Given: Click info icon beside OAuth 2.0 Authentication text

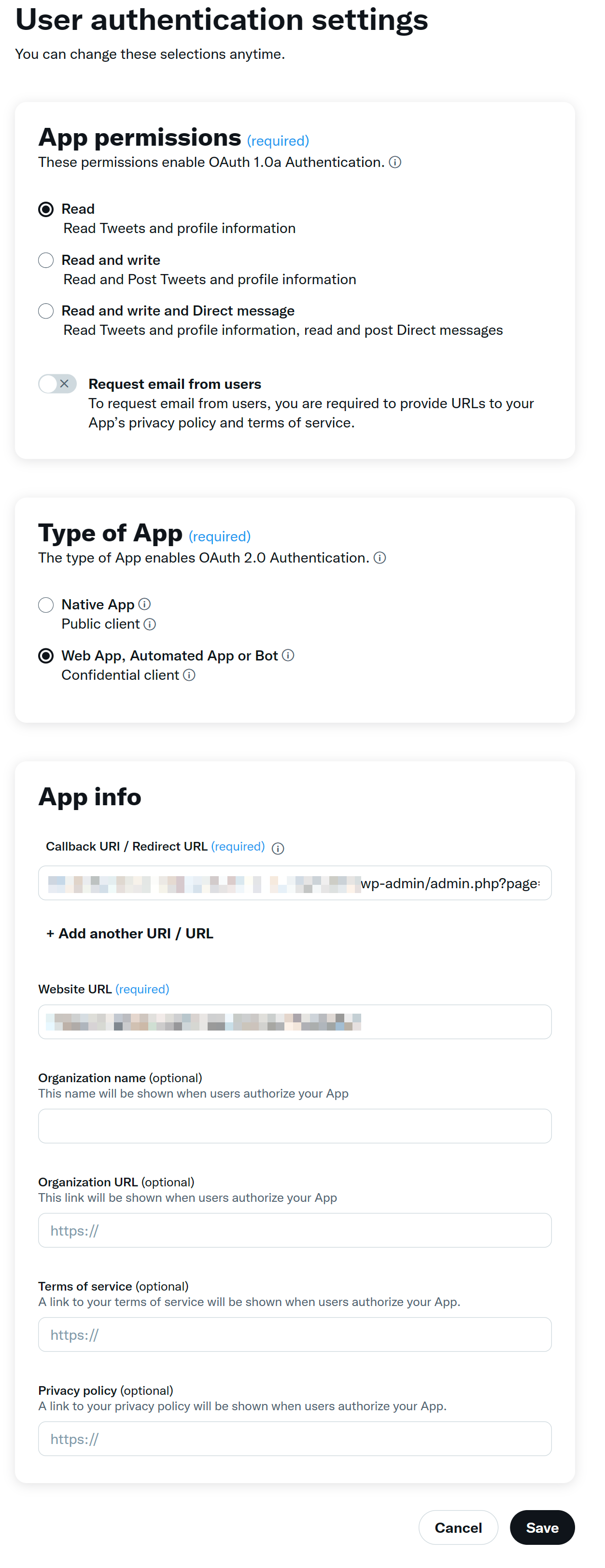Looking at the screenshot, I should pyautogui.click(x=380, y=558).
